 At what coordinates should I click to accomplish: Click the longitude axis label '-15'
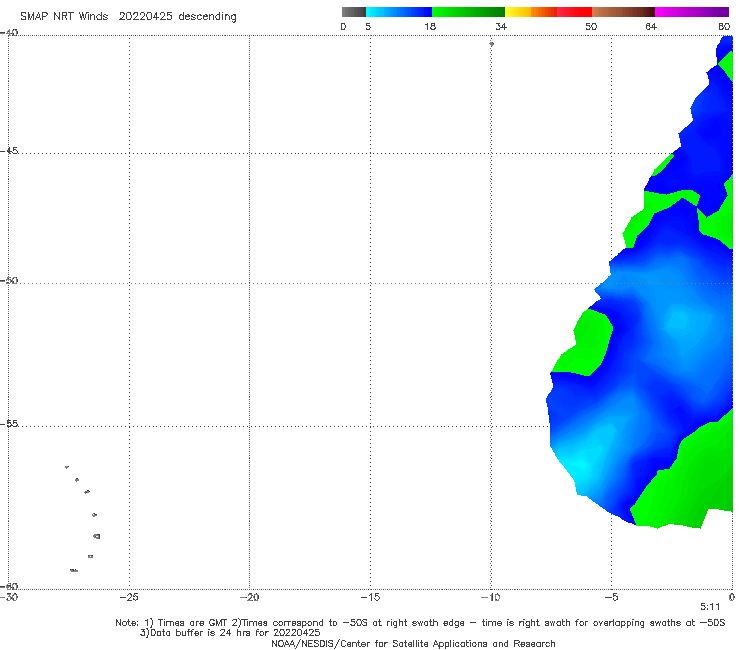pyautogui.click(x=370, y=597)
